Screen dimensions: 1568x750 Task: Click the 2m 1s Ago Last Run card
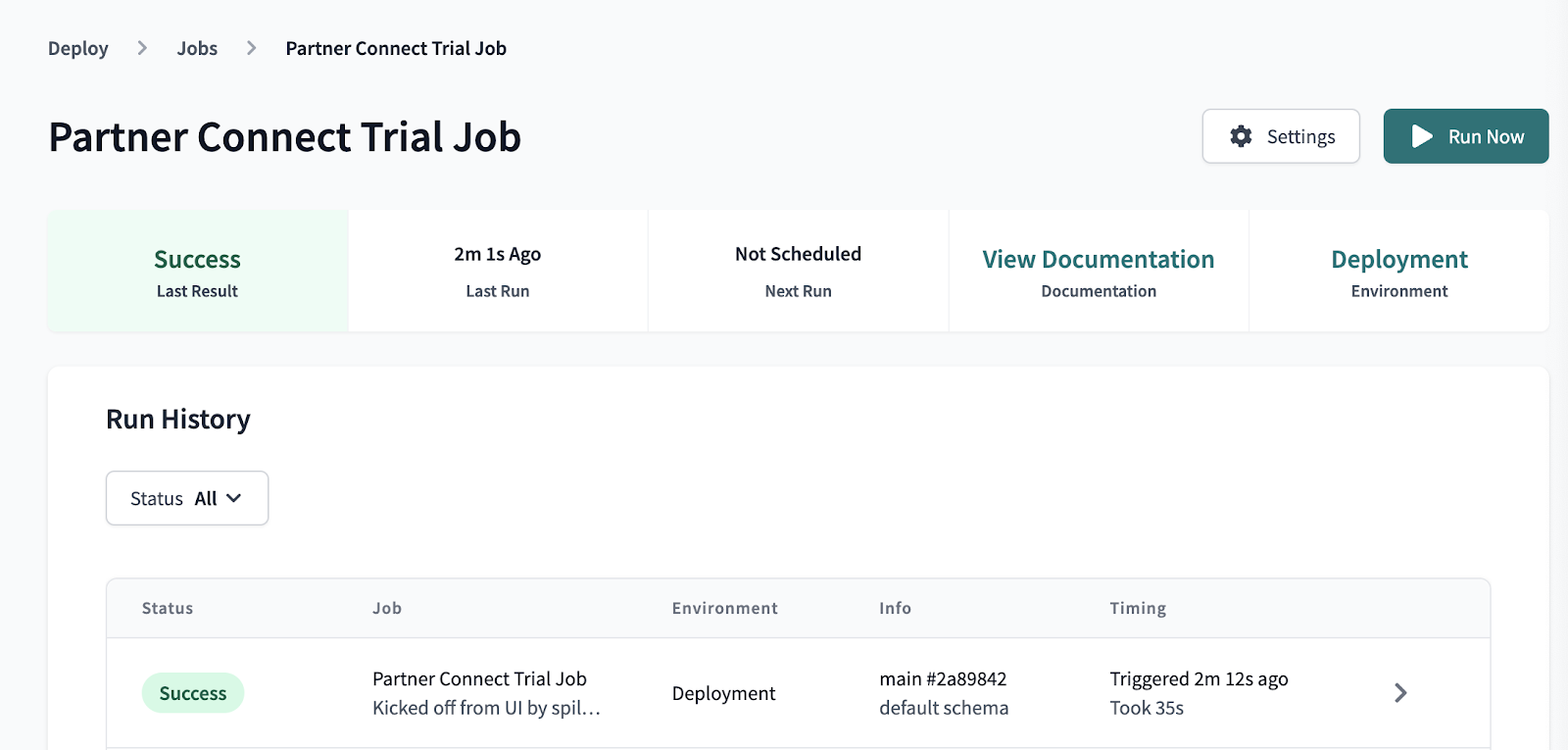(x=498, y=271)
